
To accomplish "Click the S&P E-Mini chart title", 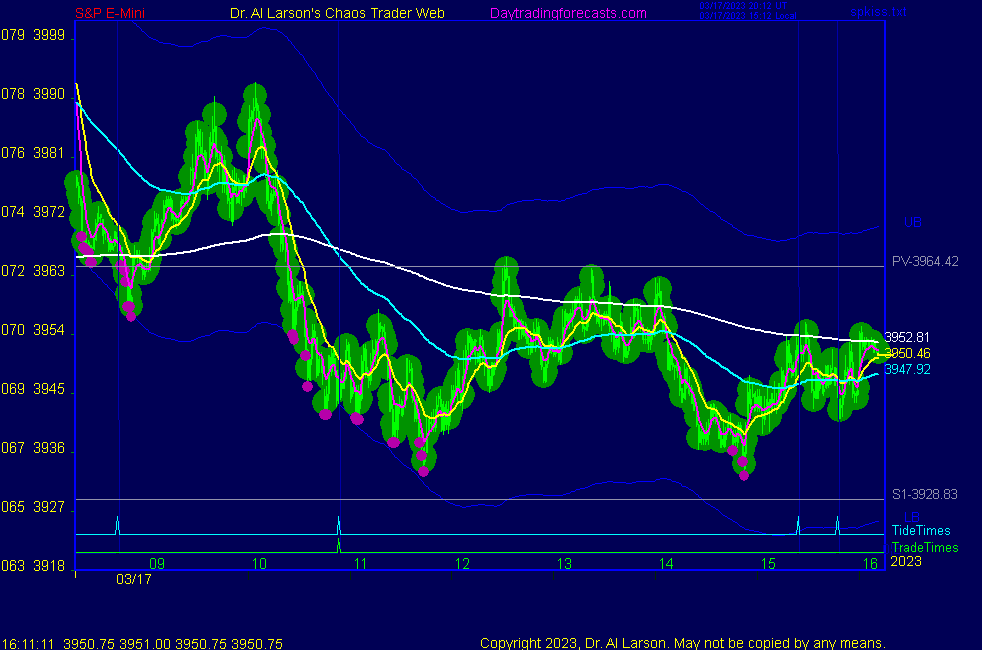I will point(110,13).
